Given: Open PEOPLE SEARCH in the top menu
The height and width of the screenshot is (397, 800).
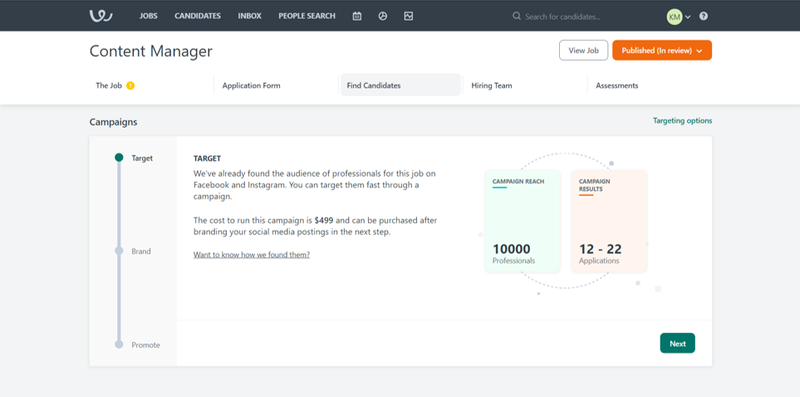Looking at the screenshot, I should (307, 16).
